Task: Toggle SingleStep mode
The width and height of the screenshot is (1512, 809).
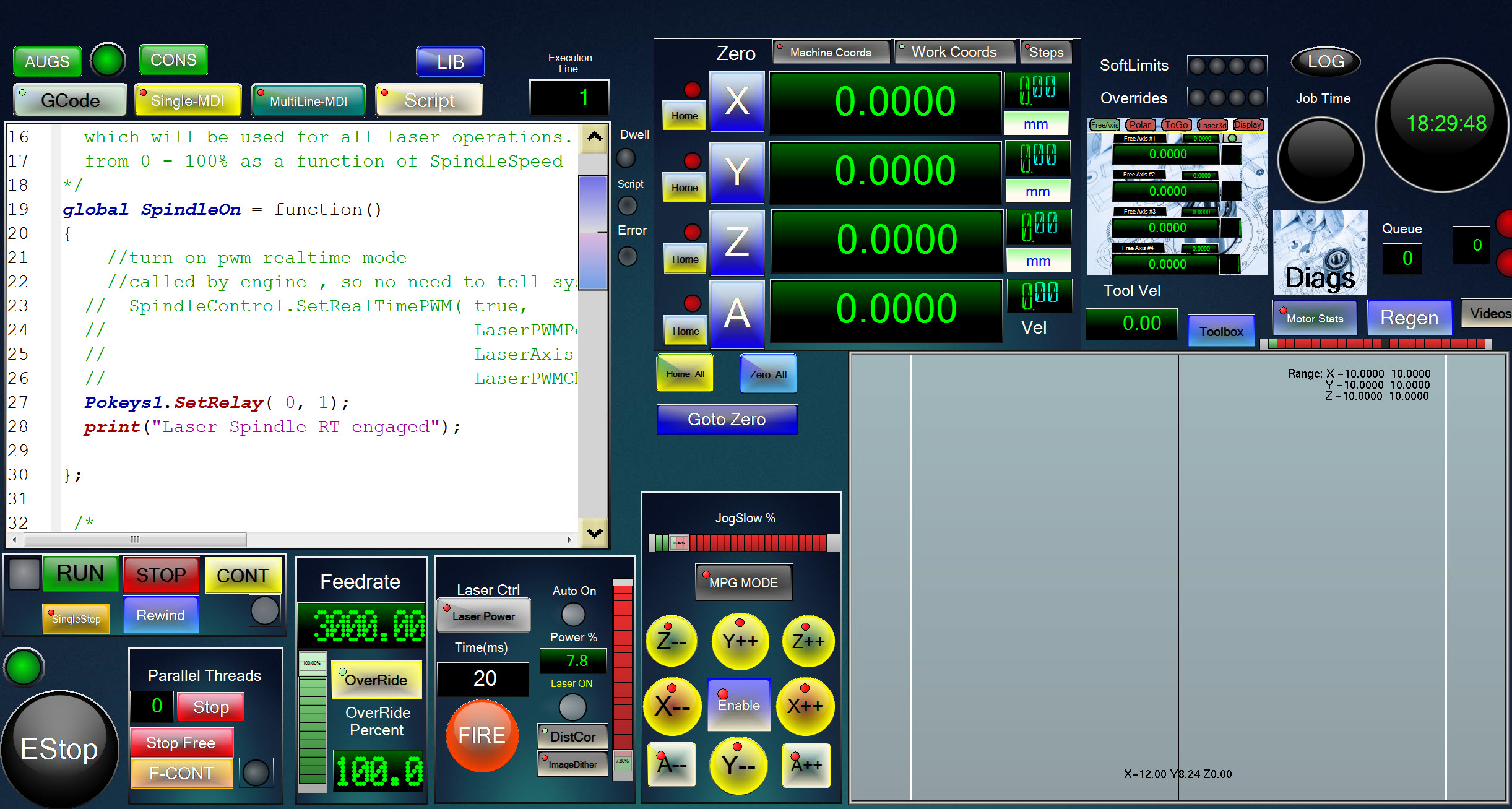Action: pyautogui.click(x=76, y=618)
